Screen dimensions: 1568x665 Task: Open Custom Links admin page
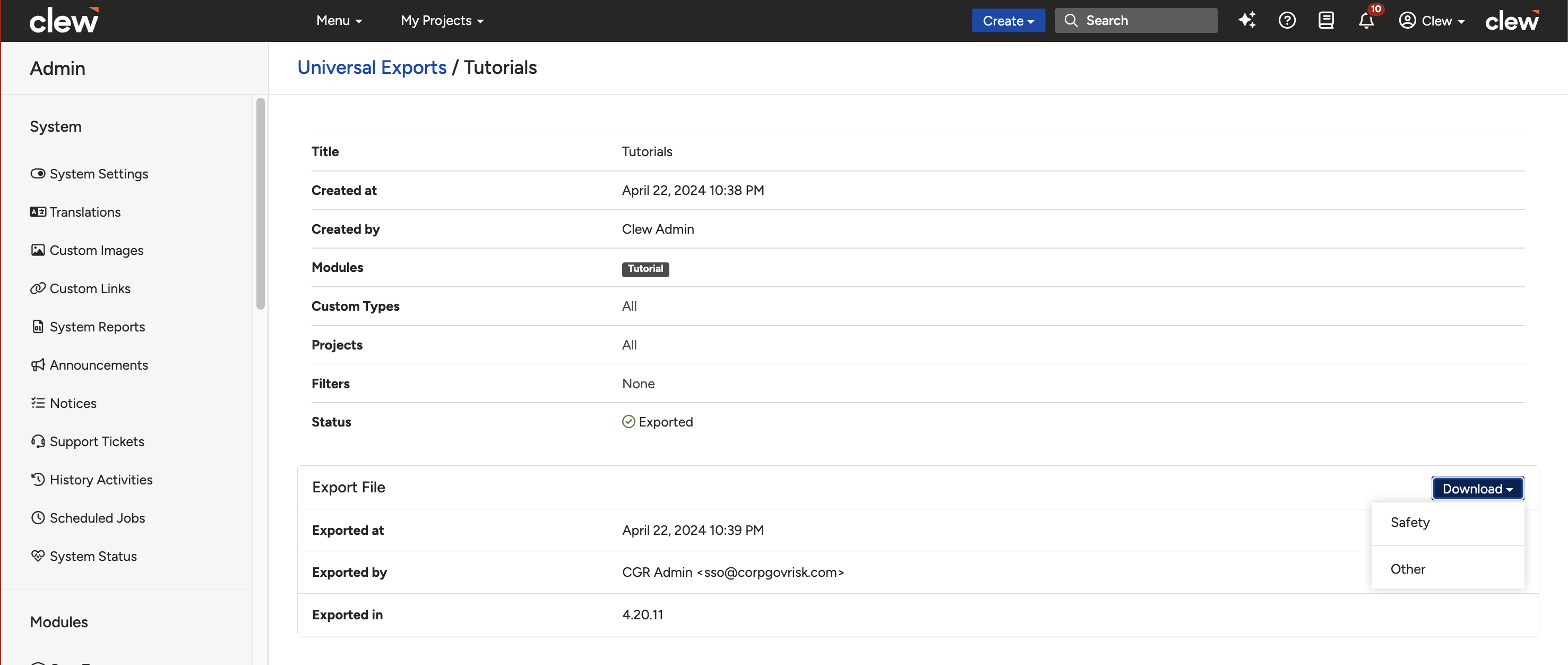(90, 288)
